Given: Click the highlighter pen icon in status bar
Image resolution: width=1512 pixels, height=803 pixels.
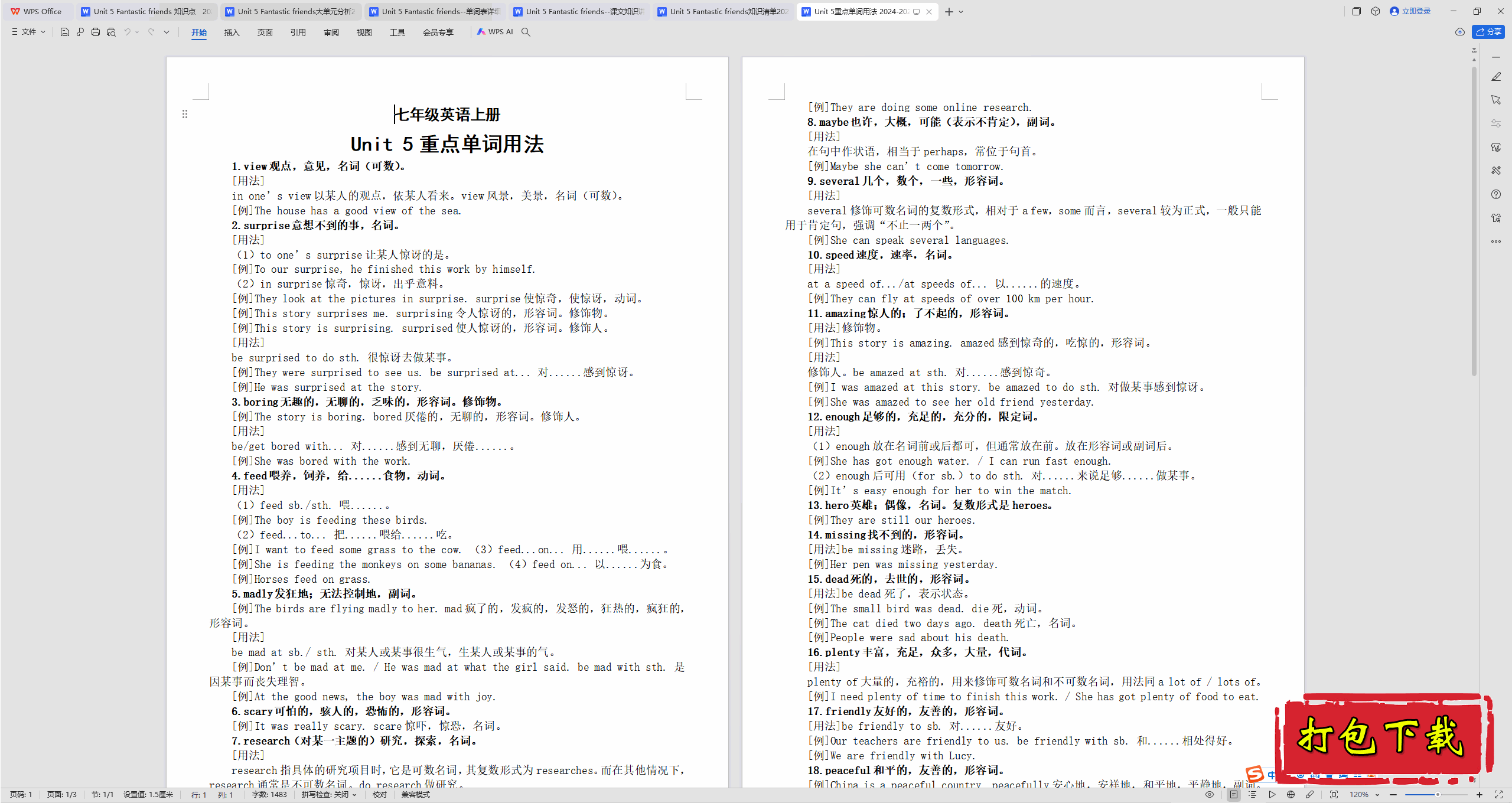Looking at the screenshot, I should [x=1309, y=795].
